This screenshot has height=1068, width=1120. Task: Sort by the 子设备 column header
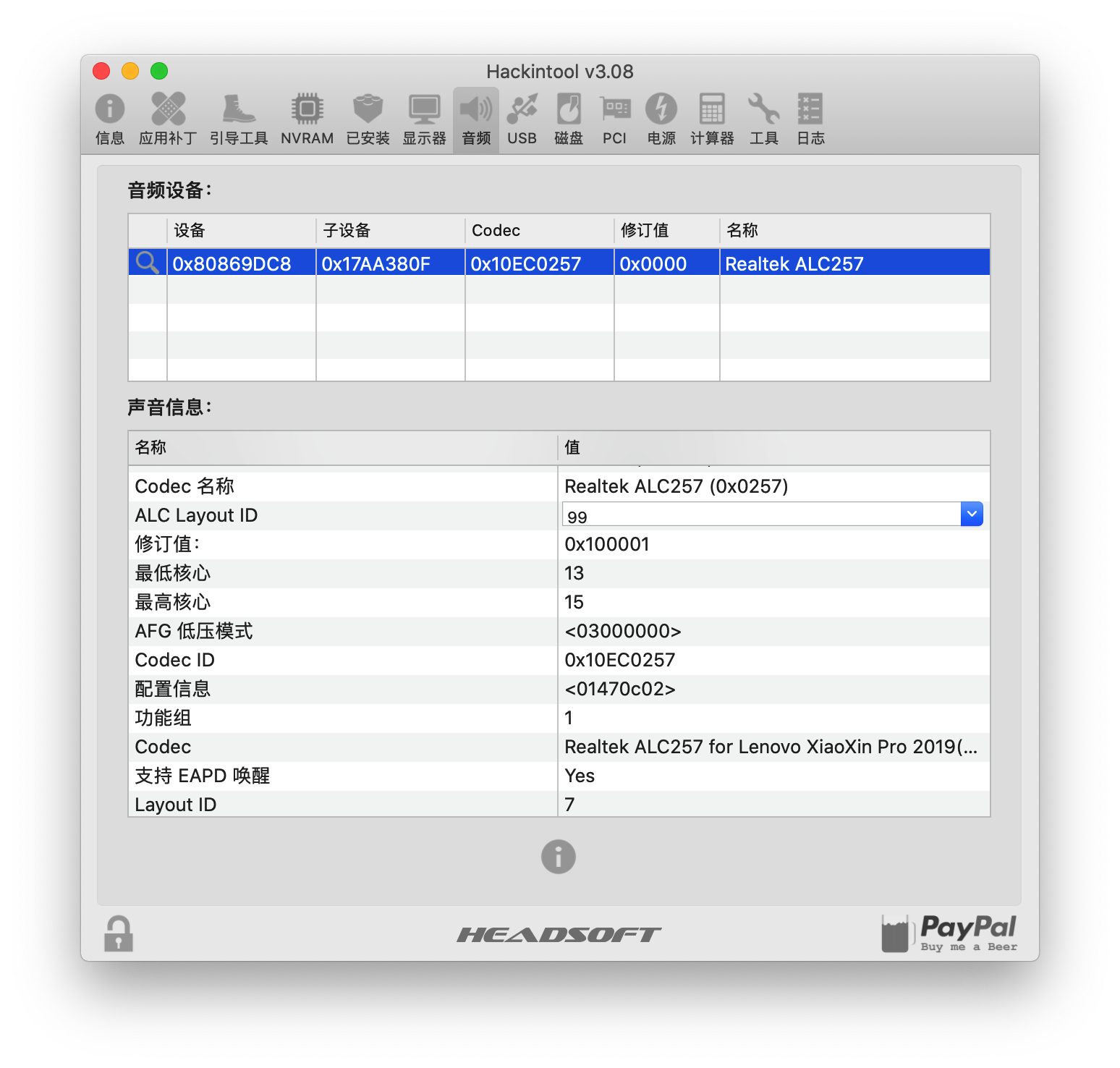[x=391, y=231]
